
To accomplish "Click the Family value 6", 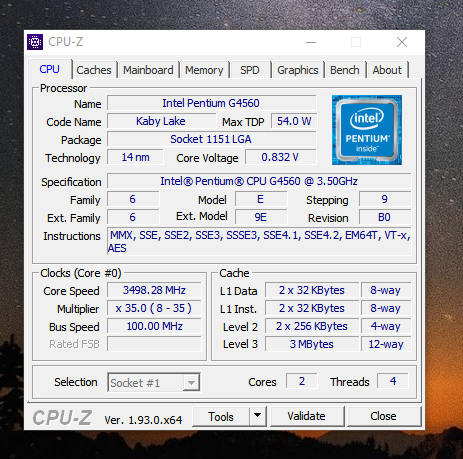I will 133,199.
